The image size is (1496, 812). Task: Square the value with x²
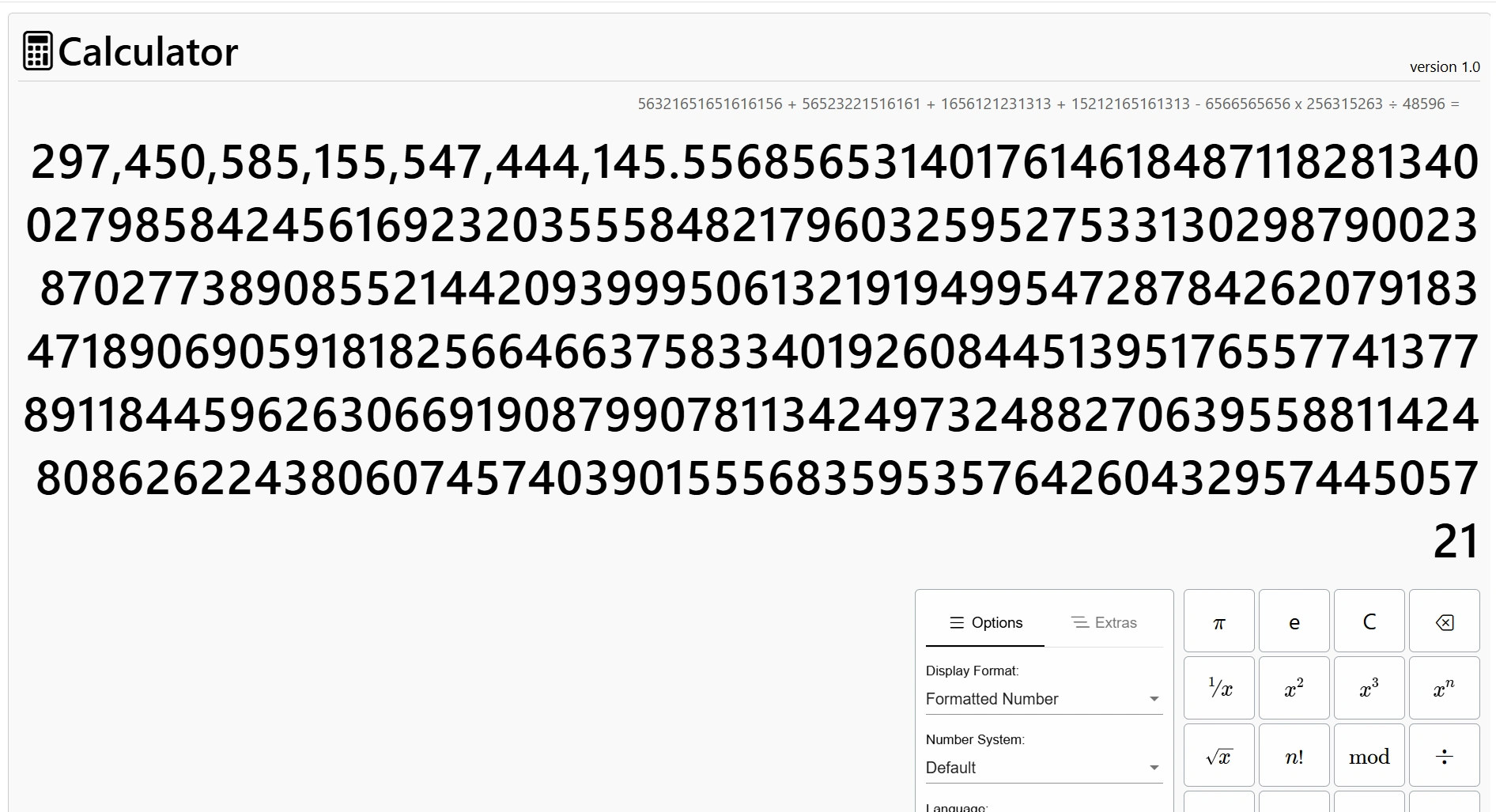tap(1294, 689)
